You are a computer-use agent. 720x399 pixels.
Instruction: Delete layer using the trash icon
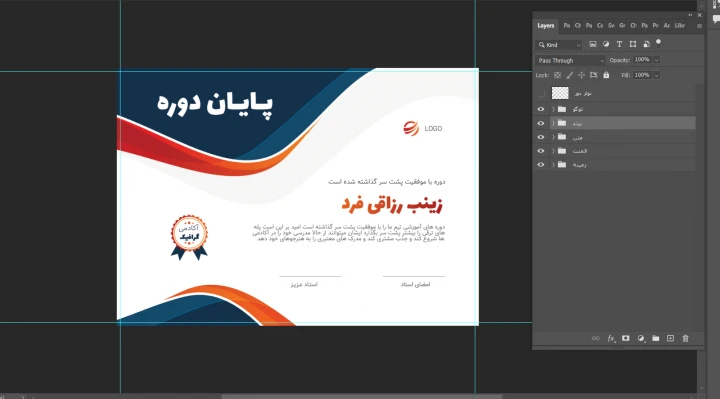coord(685,338)
